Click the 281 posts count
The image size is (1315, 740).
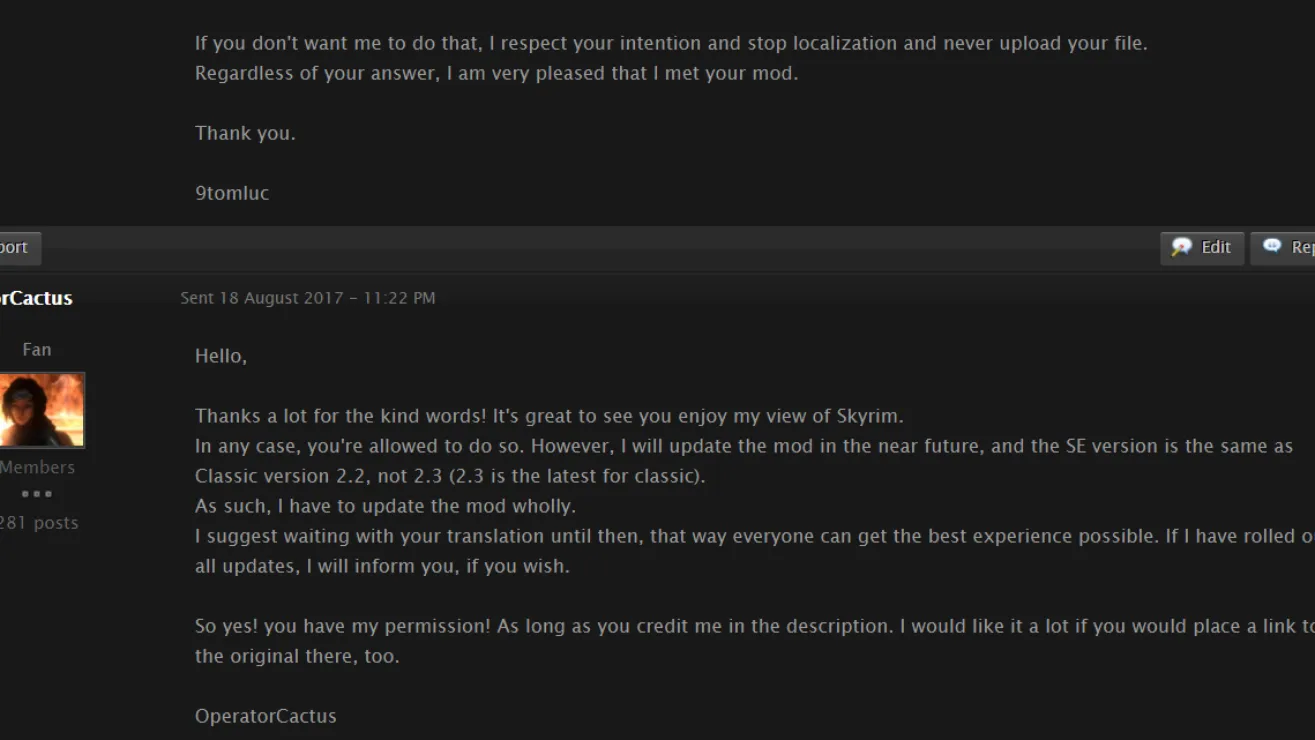[x=38, y=523]
